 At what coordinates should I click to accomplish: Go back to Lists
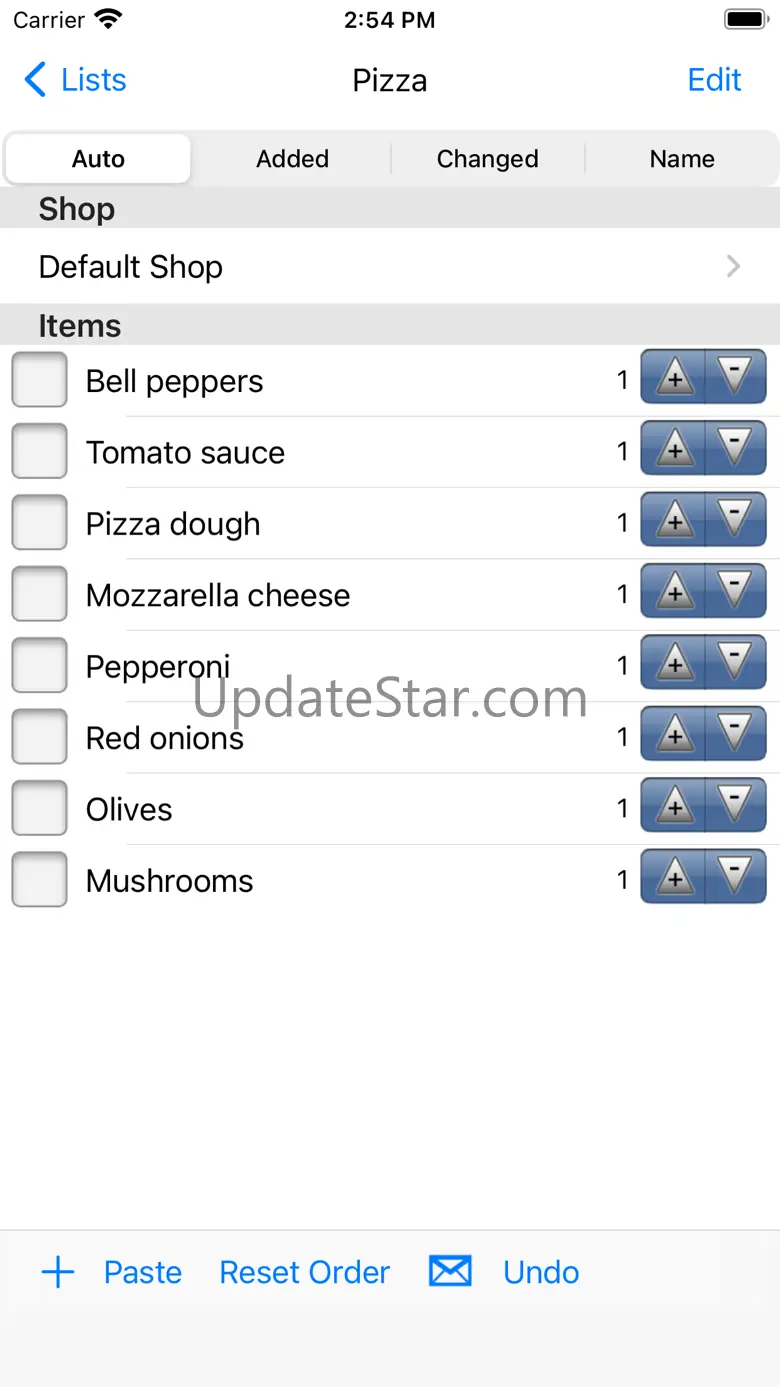click(76, 80)
